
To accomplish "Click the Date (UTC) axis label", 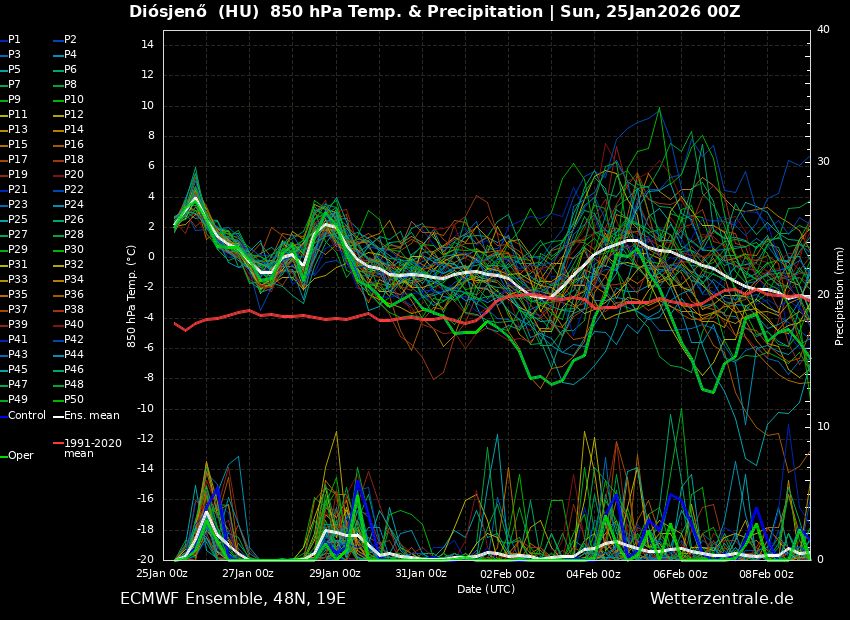I will click(486, 589).
